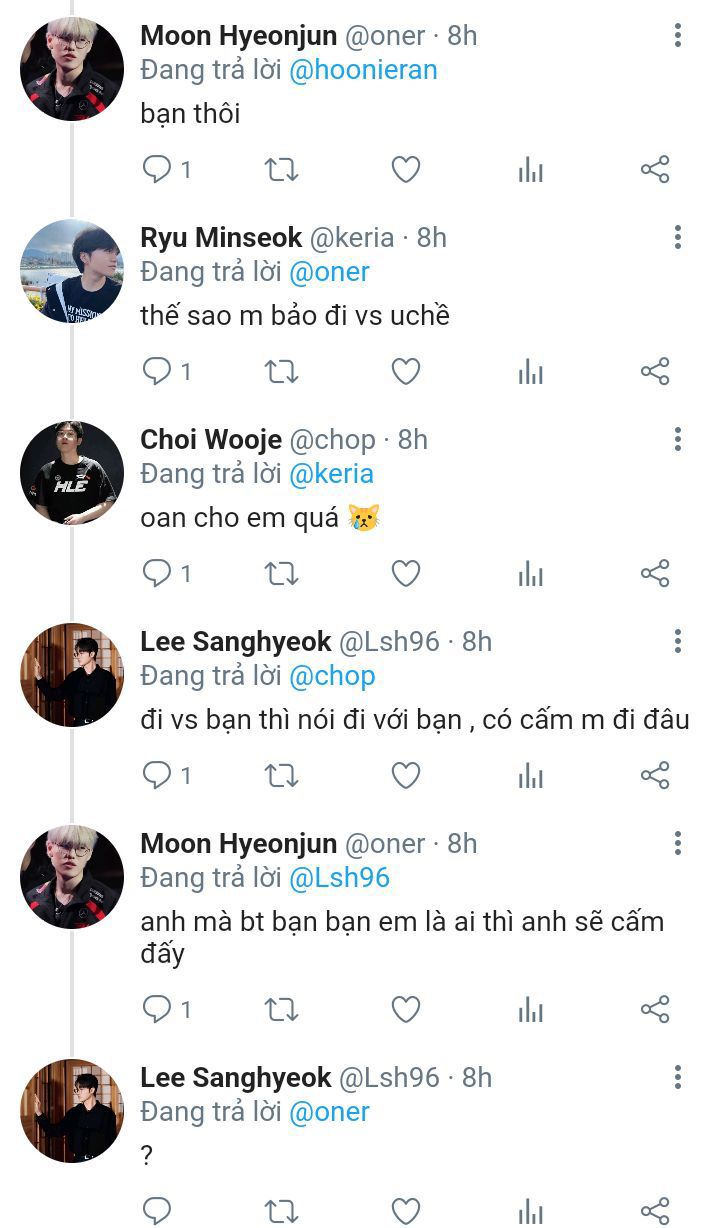This screenshot has width=720, height=1228.
Task: Retweet Lee Sanghyeok's "đi vs bạn" tweet
Action: (281, 776)
